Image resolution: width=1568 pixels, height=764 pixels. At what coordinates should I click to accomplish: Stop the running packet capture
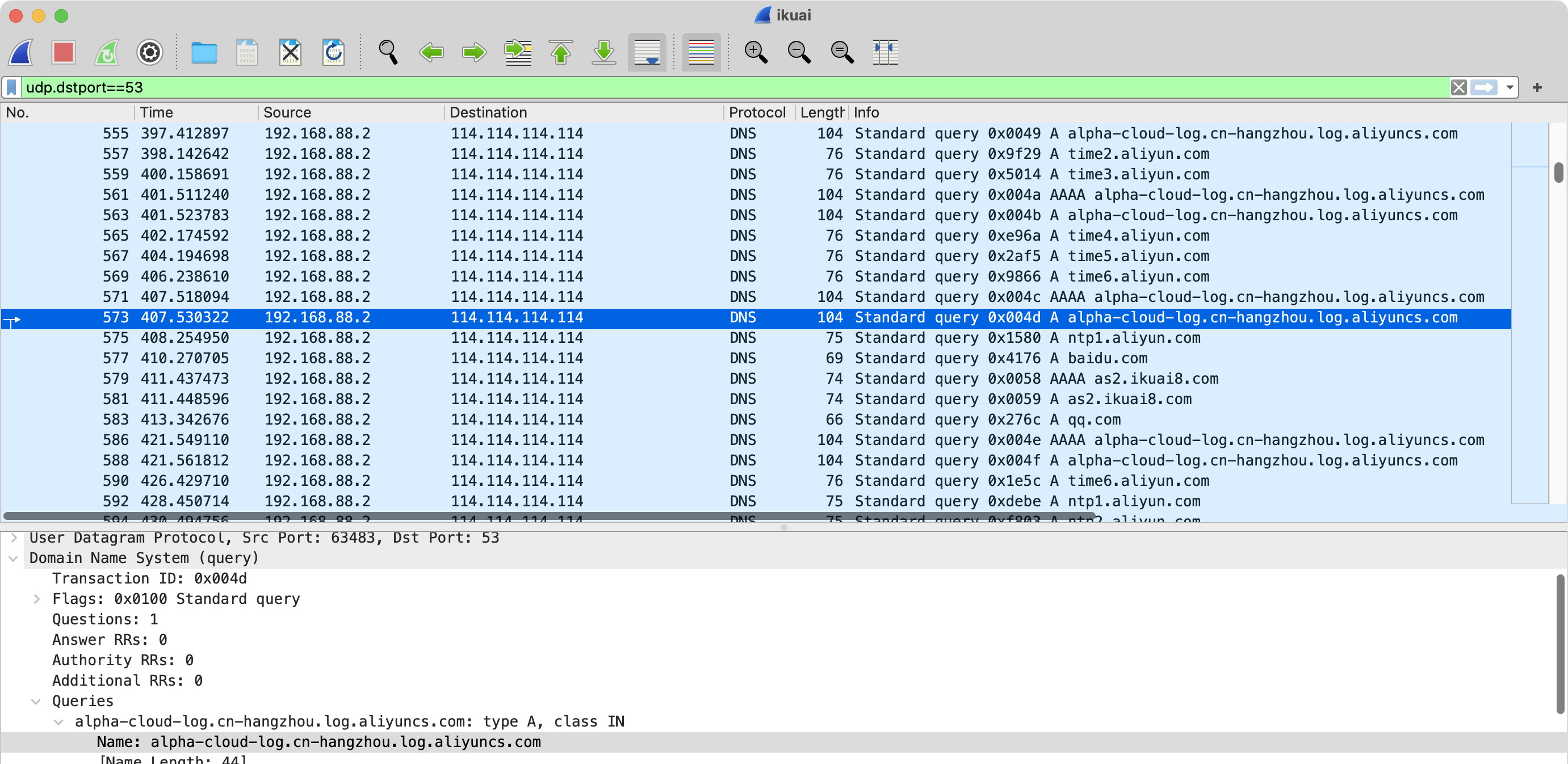(x=64, y=52)
